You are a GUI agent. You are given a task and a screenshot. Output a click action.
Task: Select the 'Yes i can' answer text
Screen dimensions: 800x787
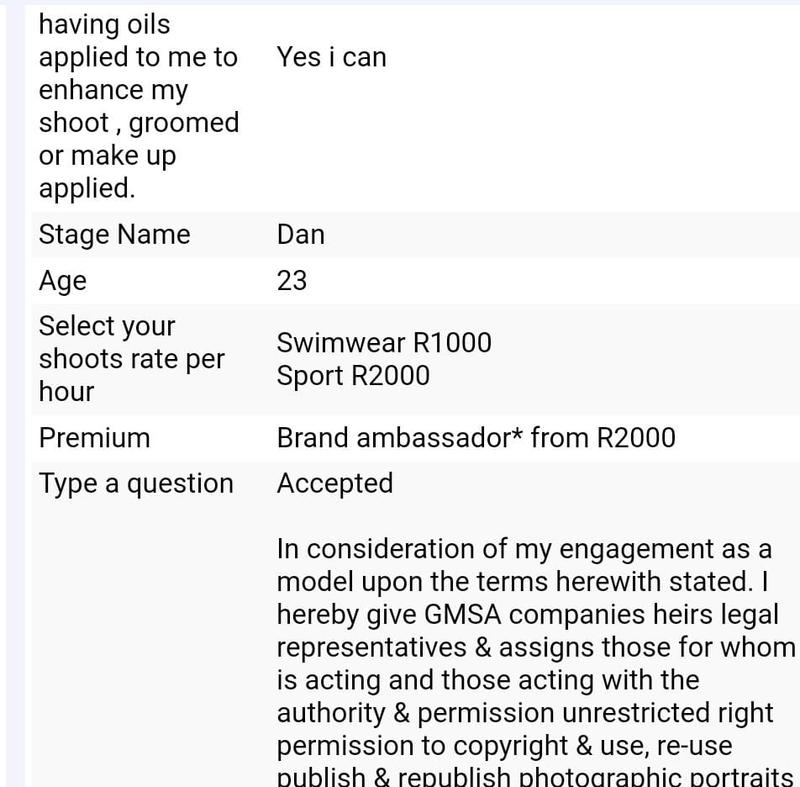coord(331,57)
